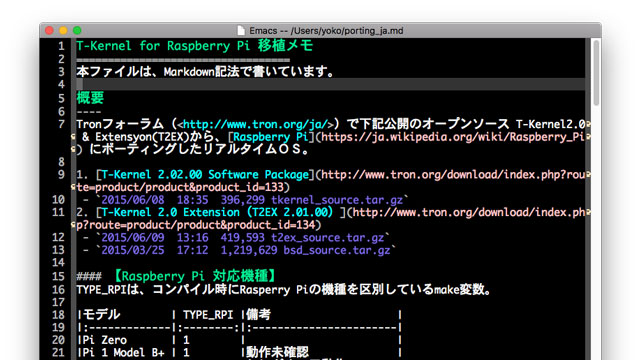The width and height of the screenshot is (640, 360).
Task: Click the Emacs window title text
Action: [326, 31]
